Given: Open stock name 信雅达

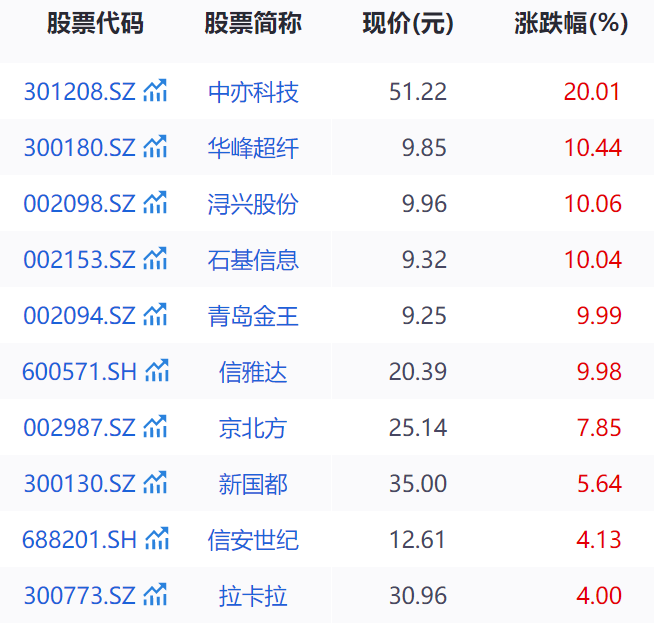Looking at the screenshot, I should [253, 372].
